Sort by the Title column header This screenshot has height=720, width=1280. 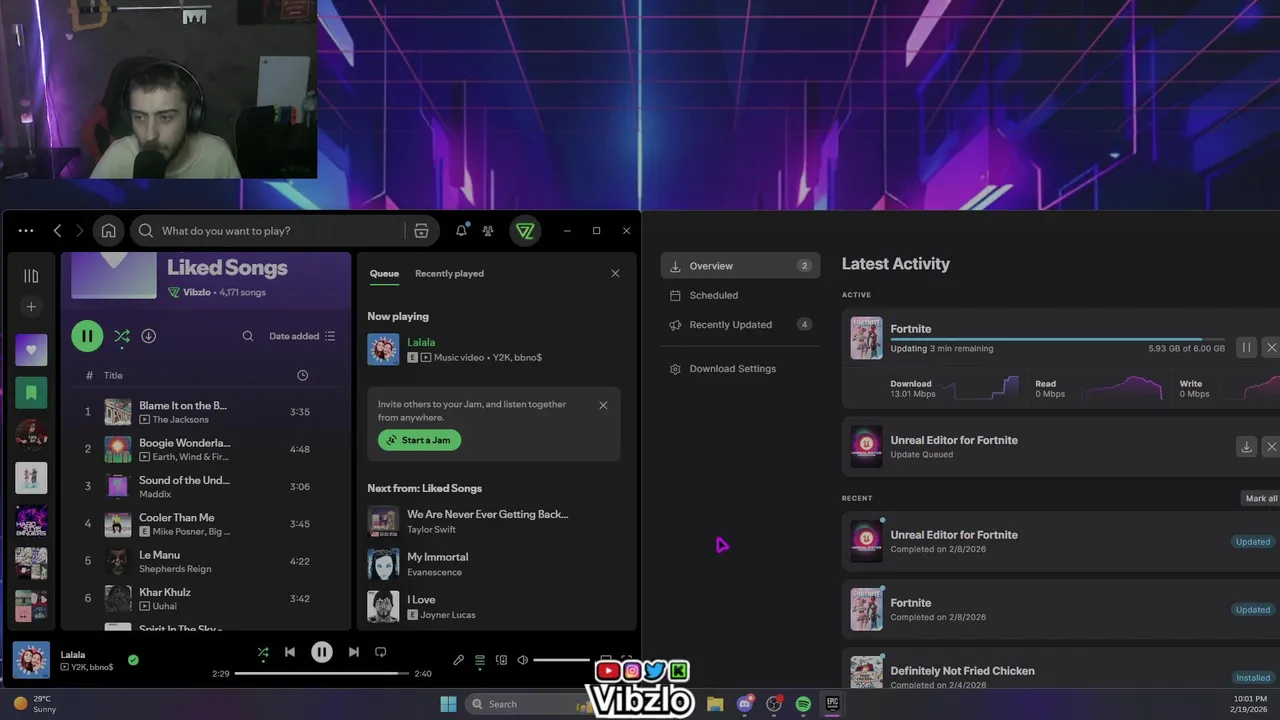point(113,375)
